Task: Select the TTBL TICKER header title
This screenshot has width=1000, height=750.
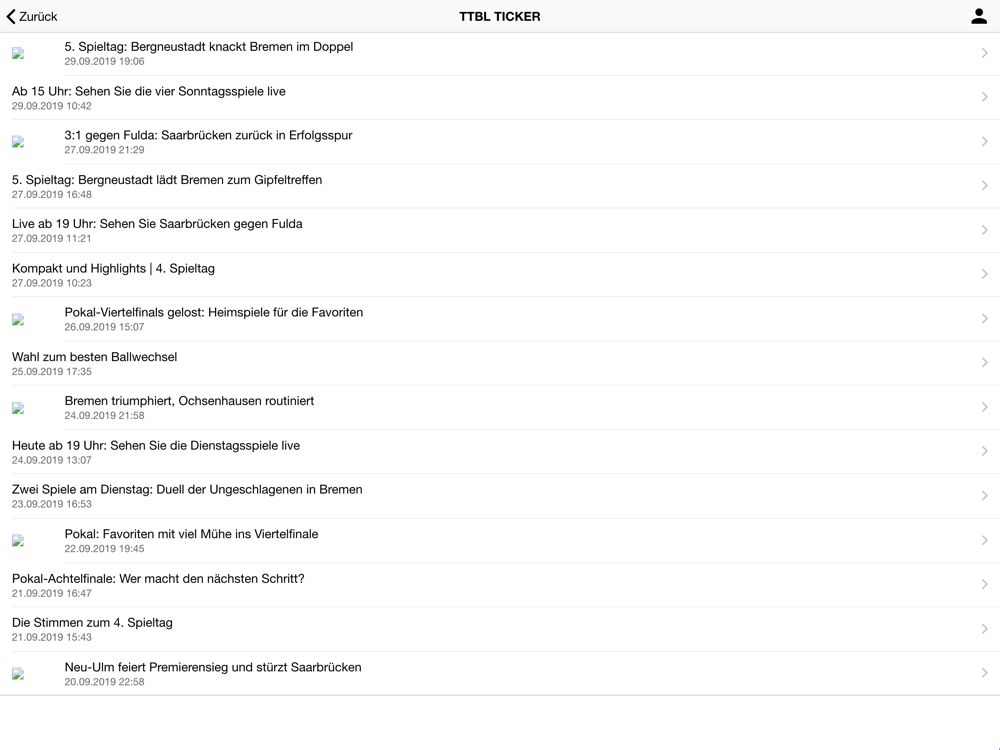Action: (x=499, y=17)
